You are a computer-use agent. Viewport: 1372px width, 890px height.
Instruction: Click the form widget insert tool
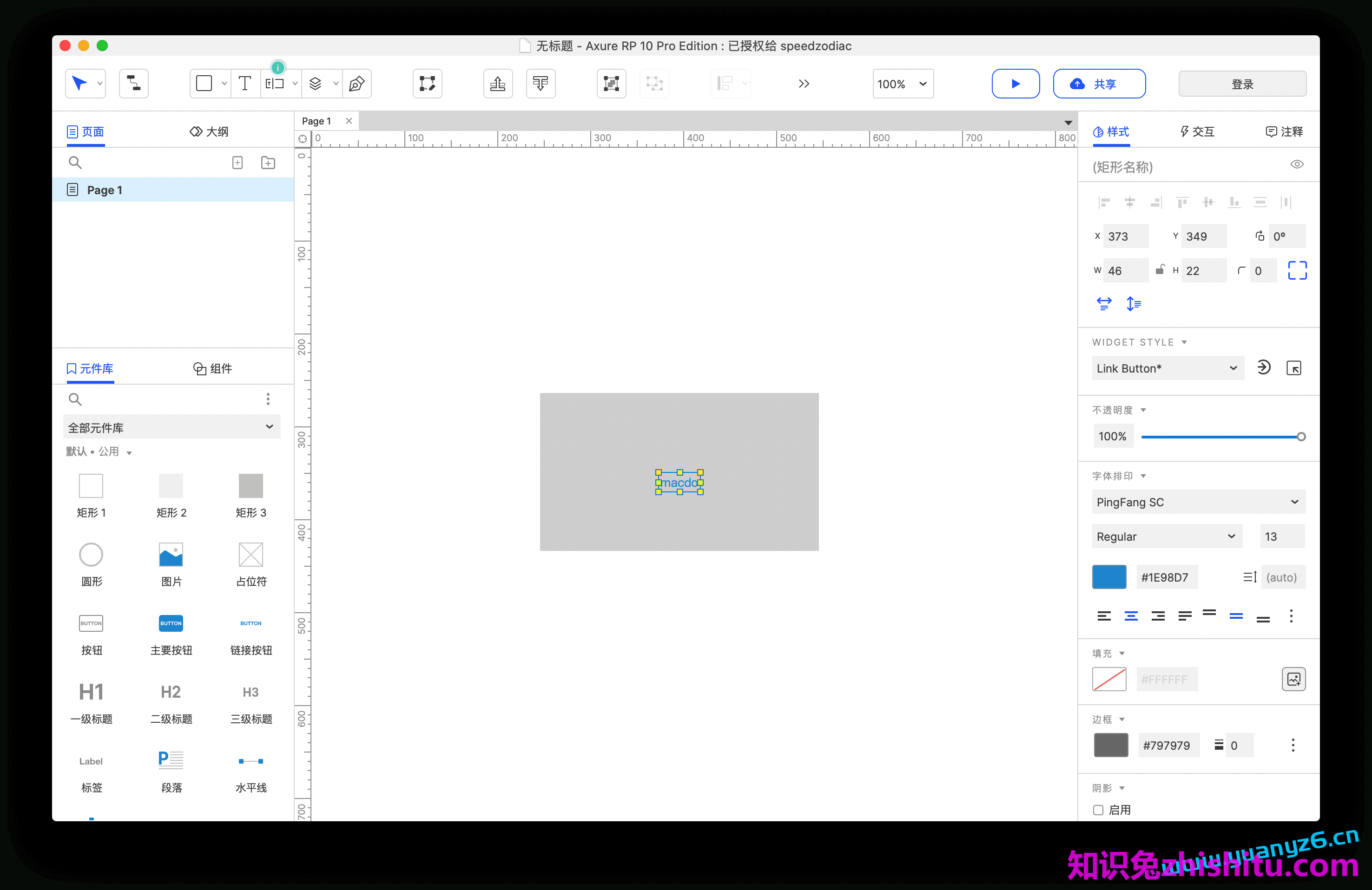pos(275,84)
